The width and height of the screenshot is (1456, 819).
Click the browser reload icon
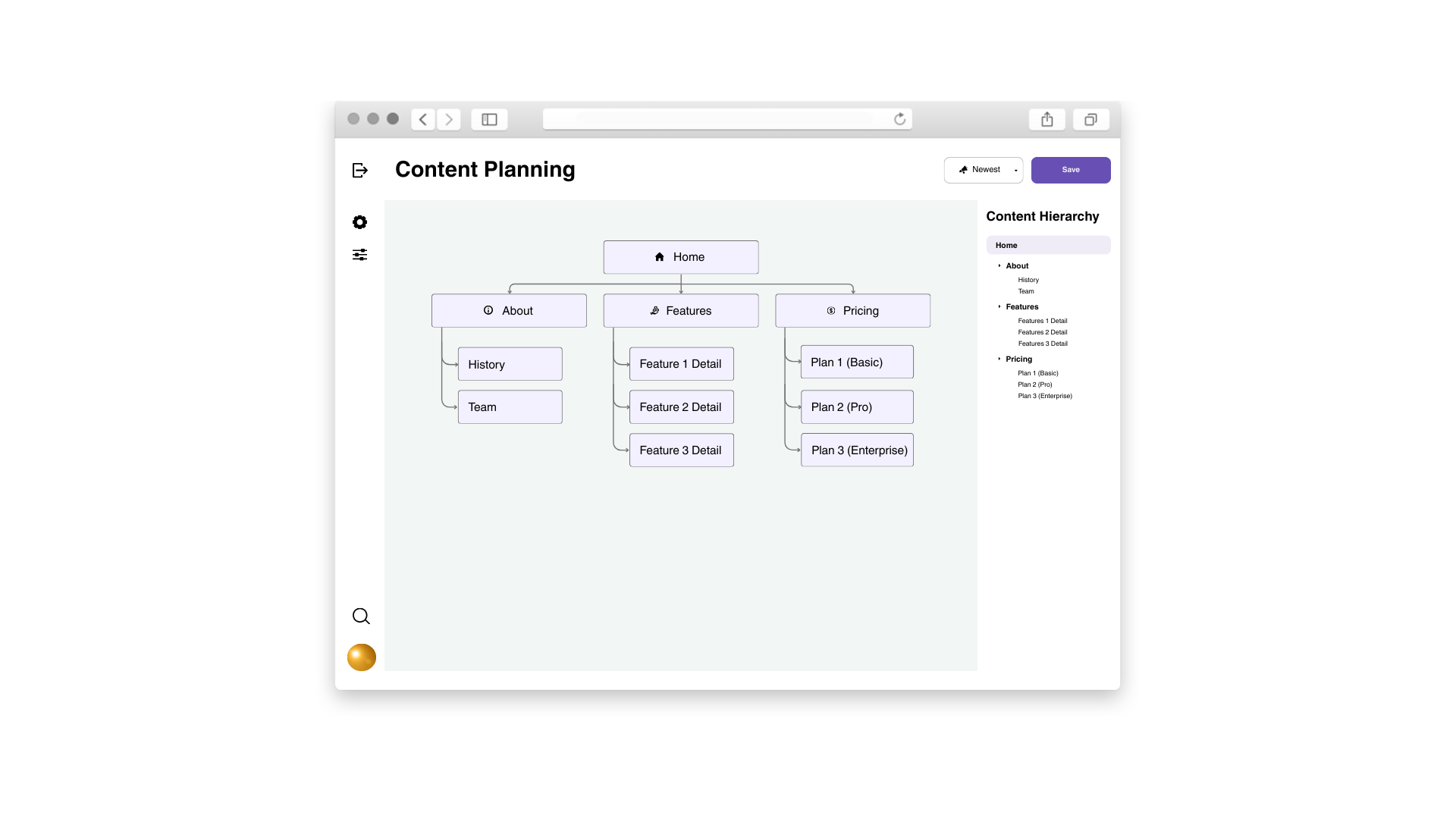pos(900,119)
